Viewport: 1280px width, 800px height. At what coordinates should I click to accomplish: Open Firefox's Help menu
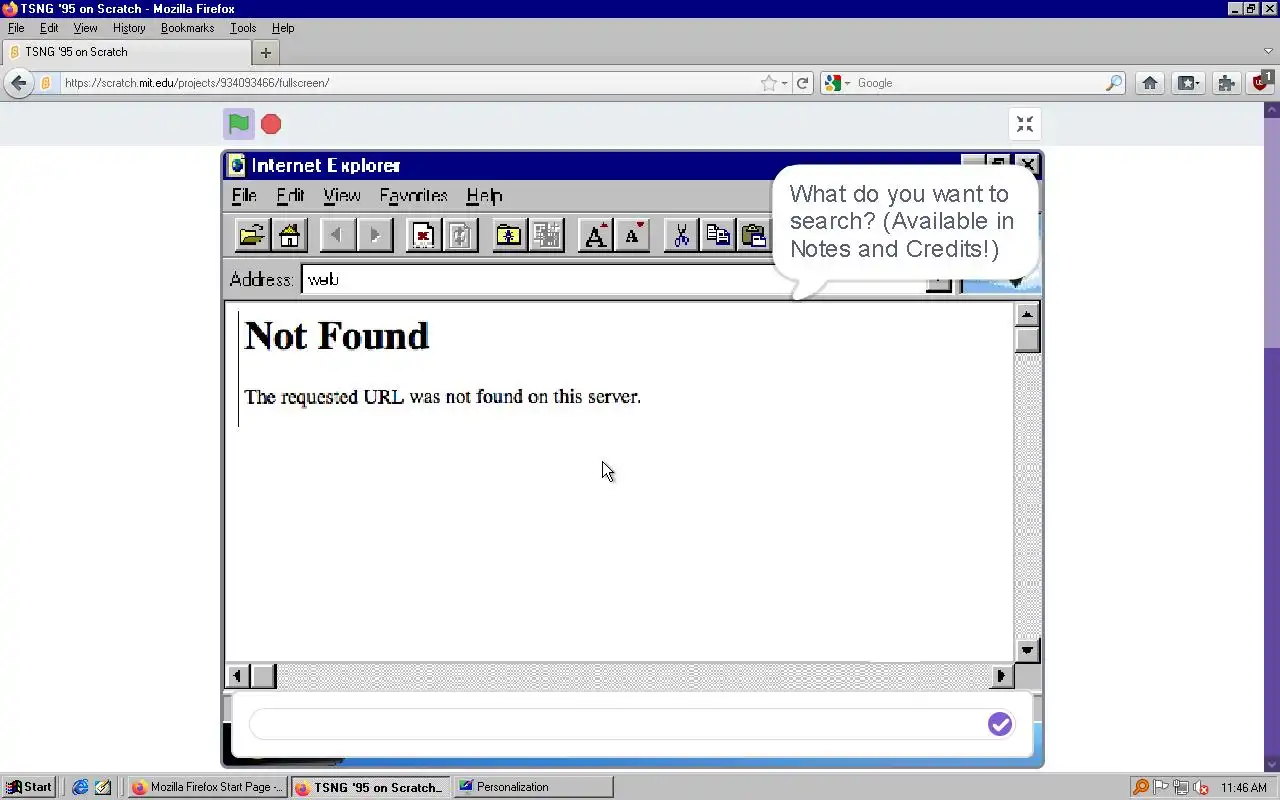click(x=283, y=28)
